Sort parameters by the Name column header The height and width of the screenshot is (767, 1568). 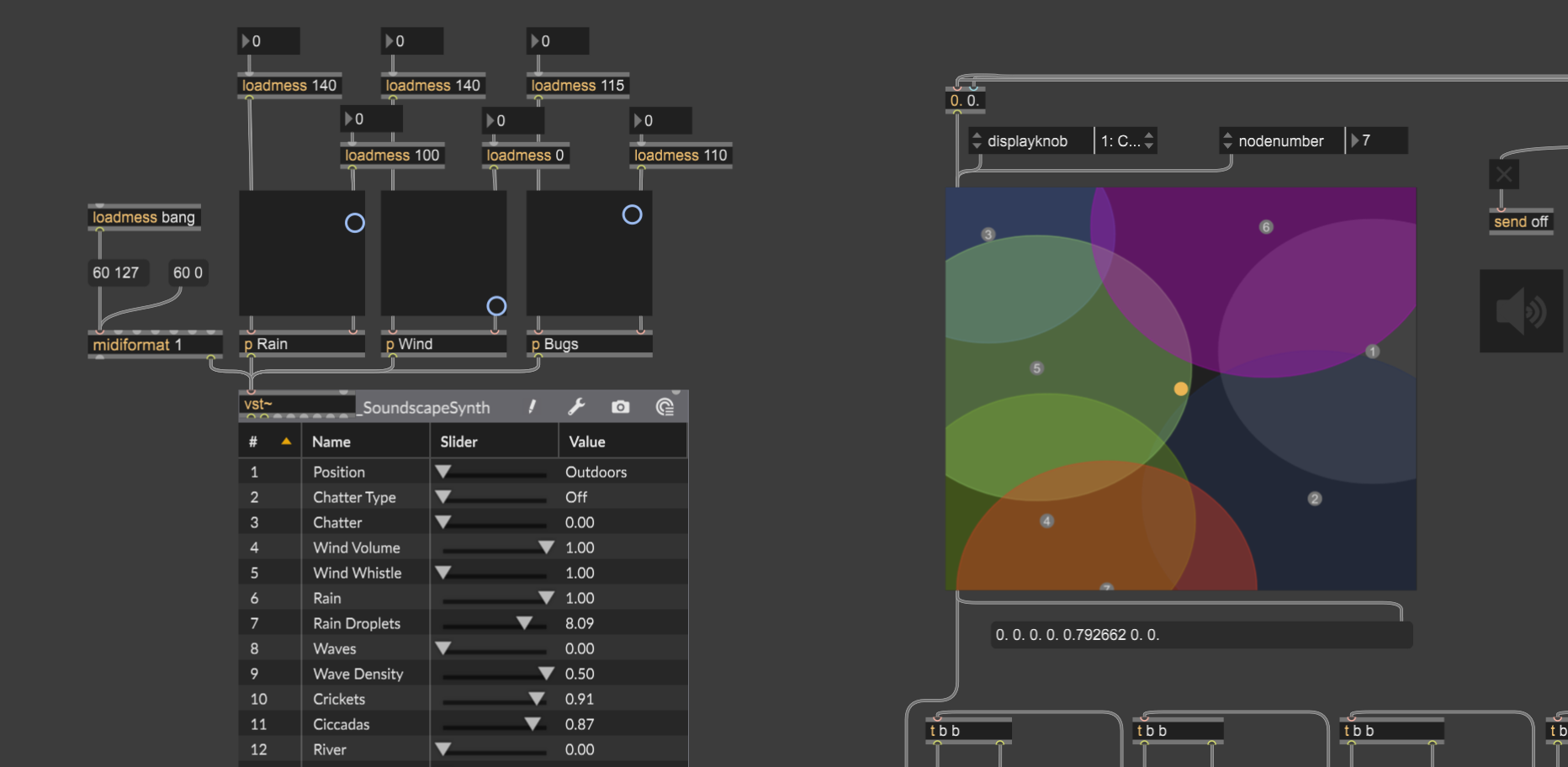(331, 442)
